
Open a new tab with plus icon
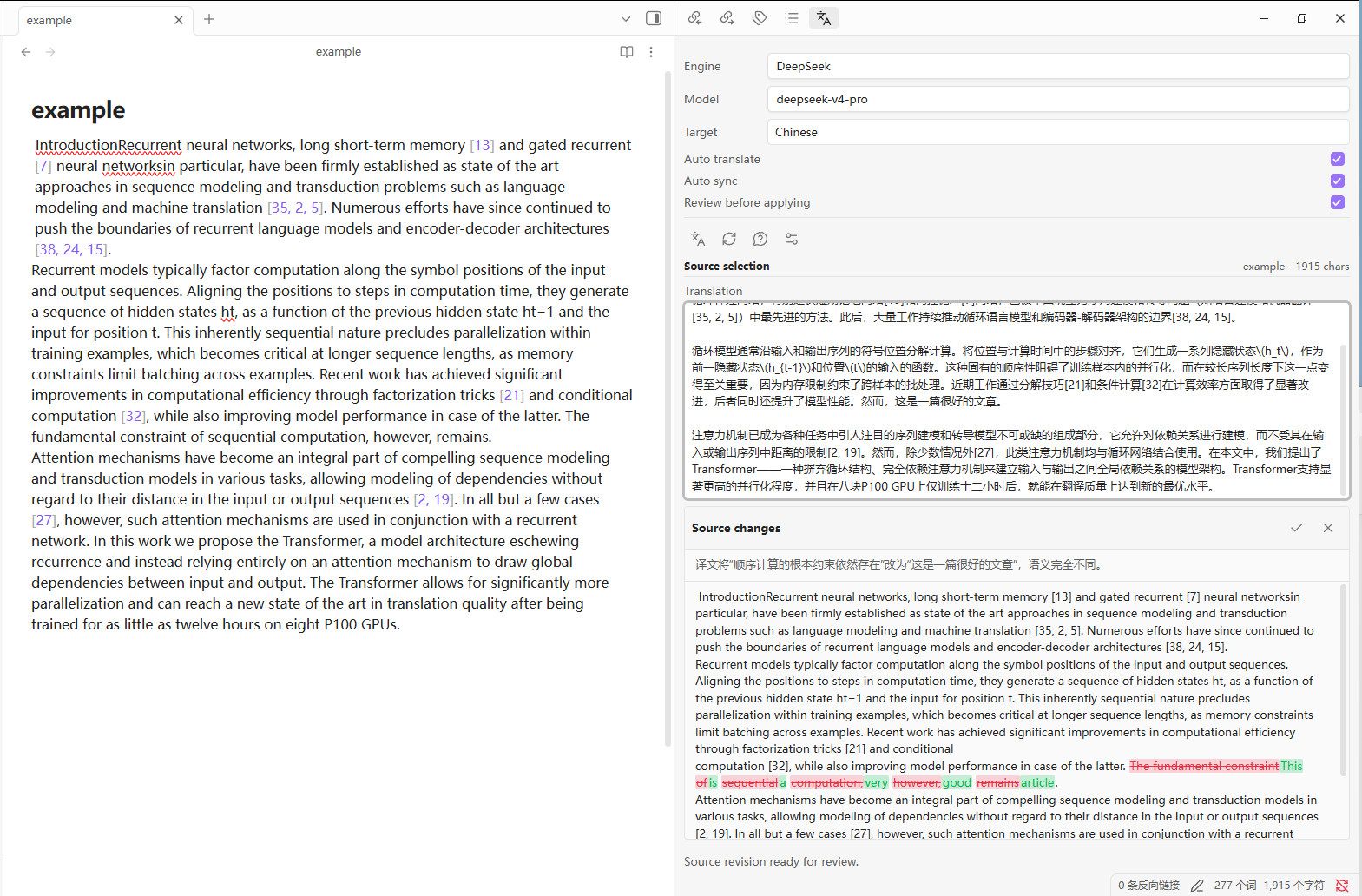pos(209,19)
